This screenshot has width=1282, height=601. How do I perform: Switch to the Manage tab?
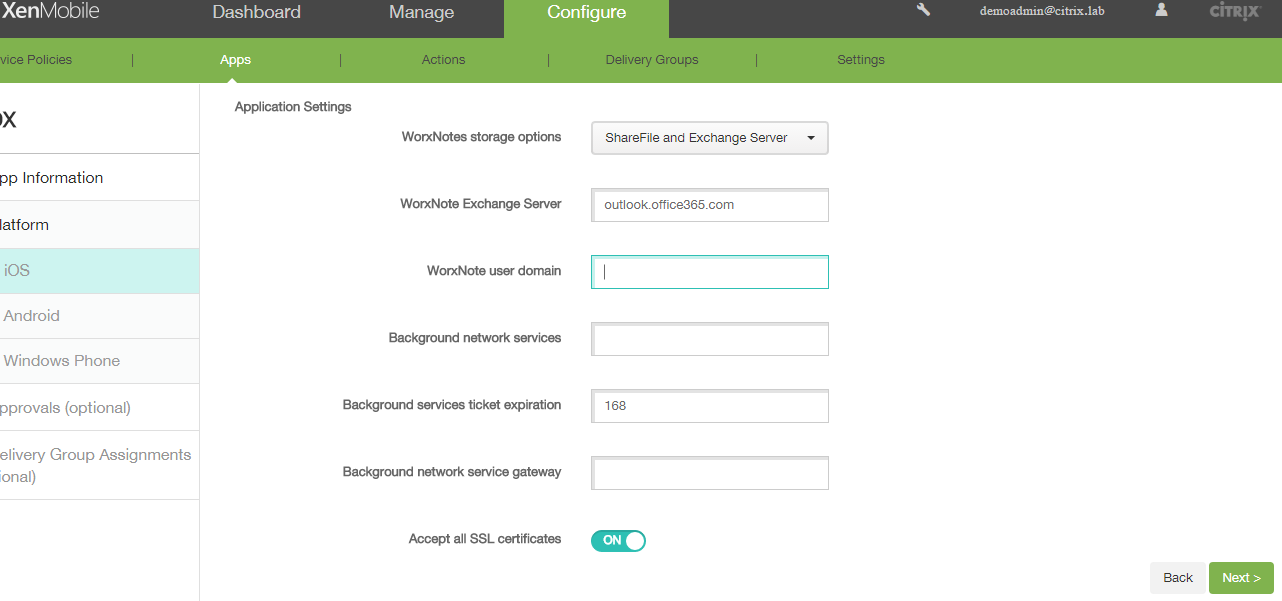click(421, 13)
